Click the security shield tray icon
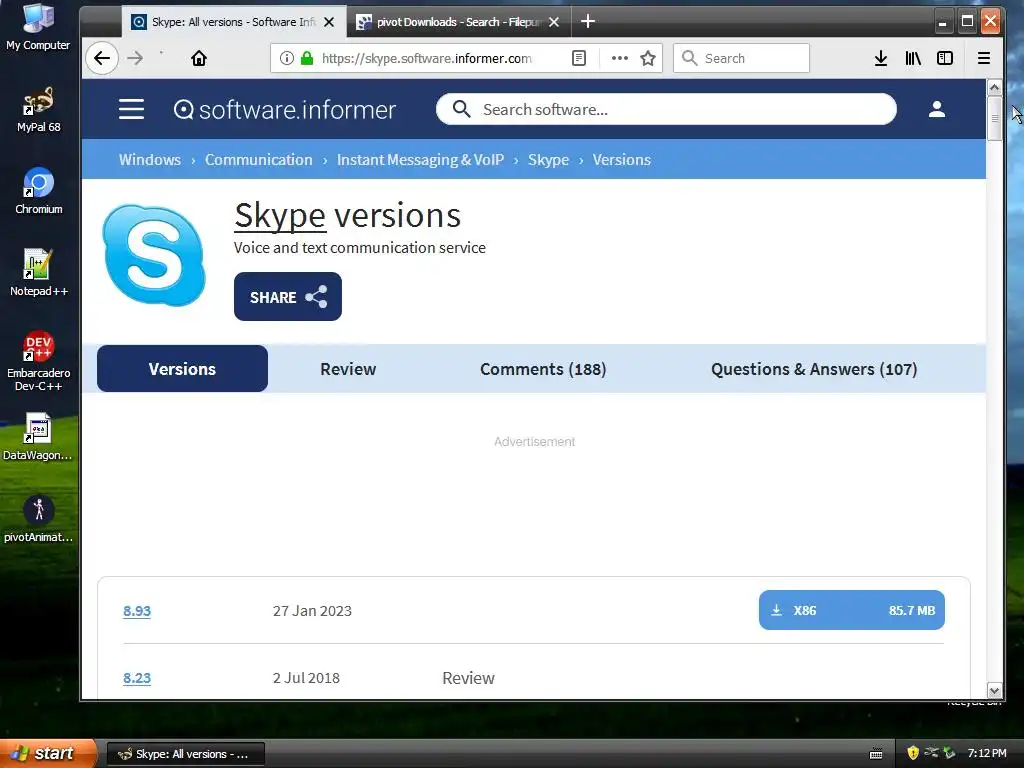 [913, 753]
